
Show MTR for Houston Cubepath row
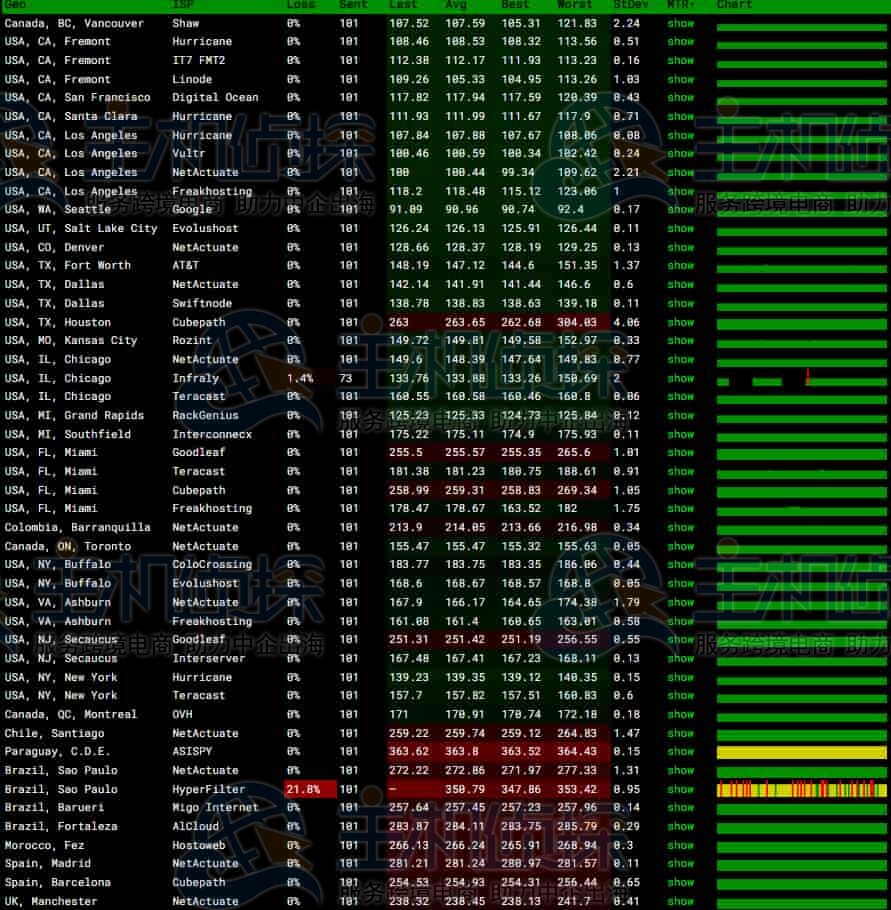680,322
